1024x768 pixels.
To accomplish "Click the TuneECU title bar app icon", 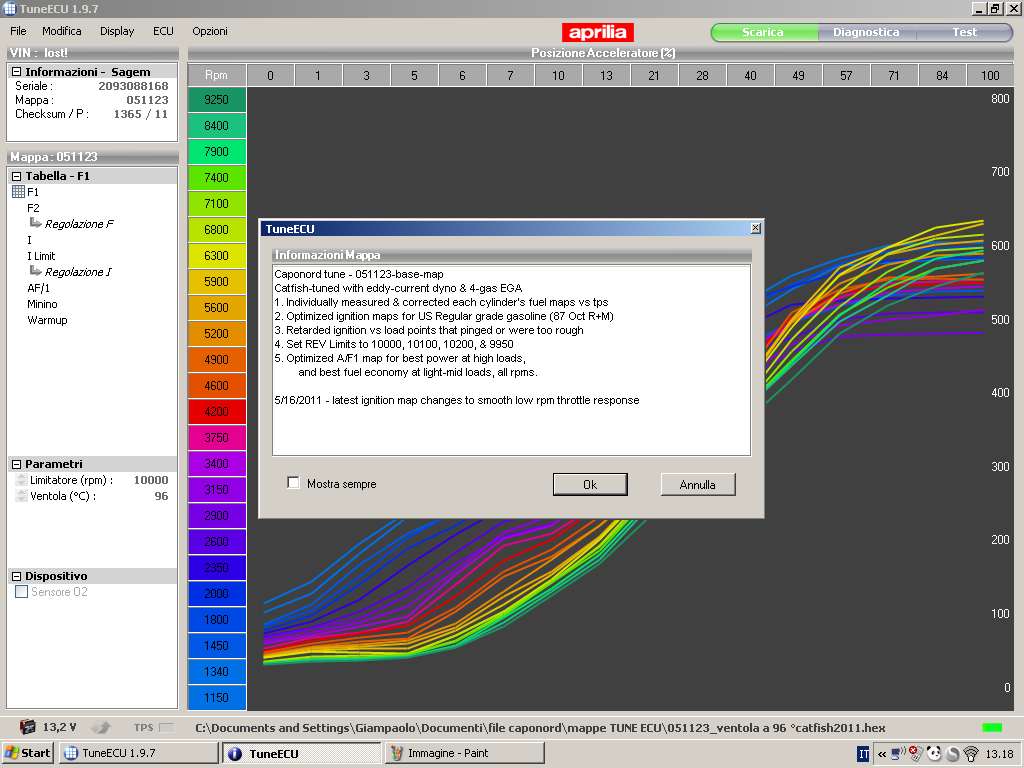I will pyautogui.click(x=9, y=8).
